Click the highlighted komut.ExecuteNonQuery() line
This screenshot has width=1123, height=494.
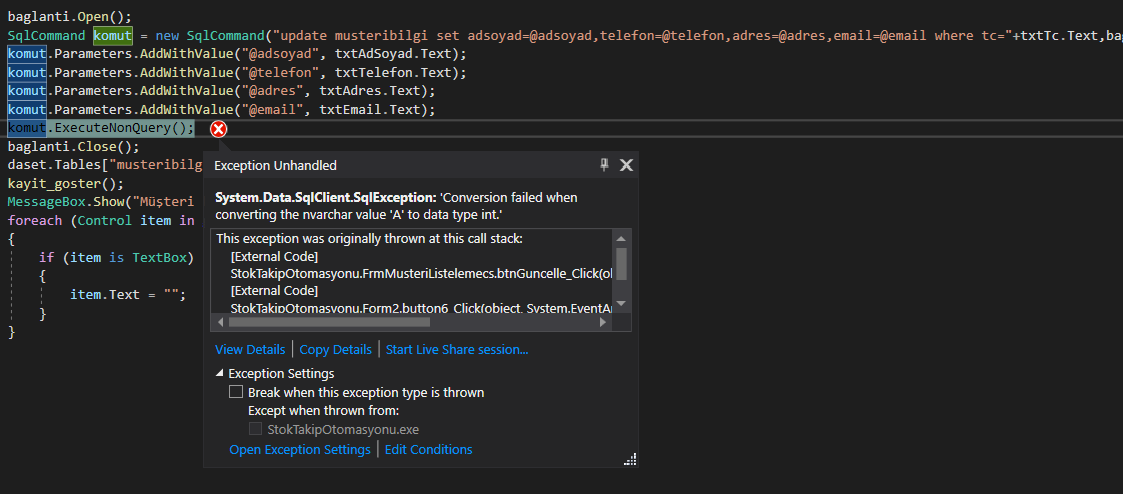(100, 128)
